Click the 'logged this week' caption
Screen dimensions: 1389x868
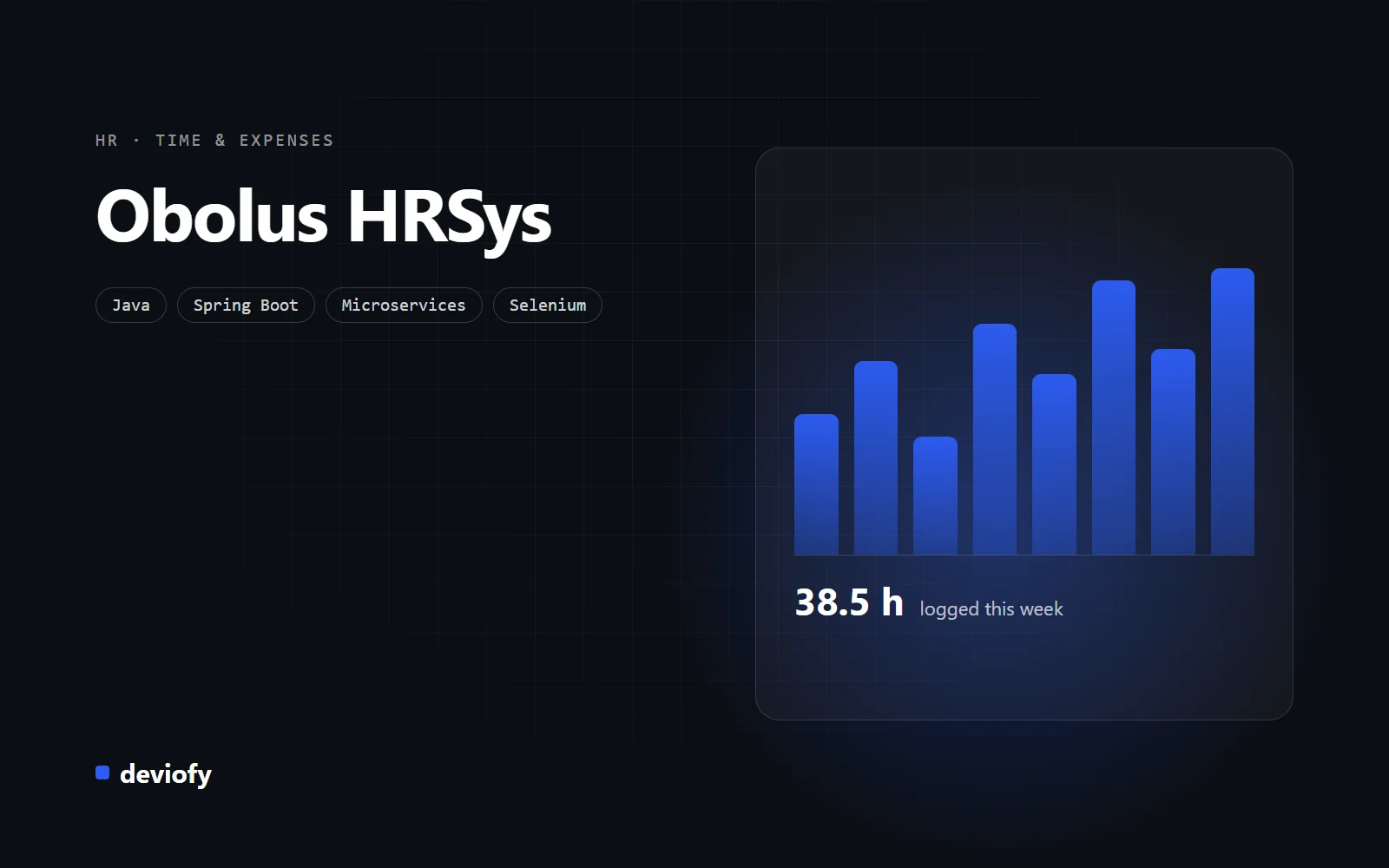(991, 609)
